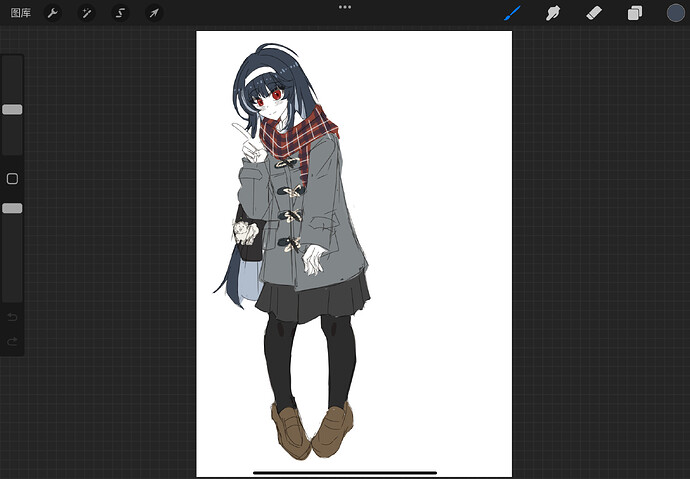This screenshot has width=690, height=479.
Task: Open the 图库 gallery
Action: point(21,13)
